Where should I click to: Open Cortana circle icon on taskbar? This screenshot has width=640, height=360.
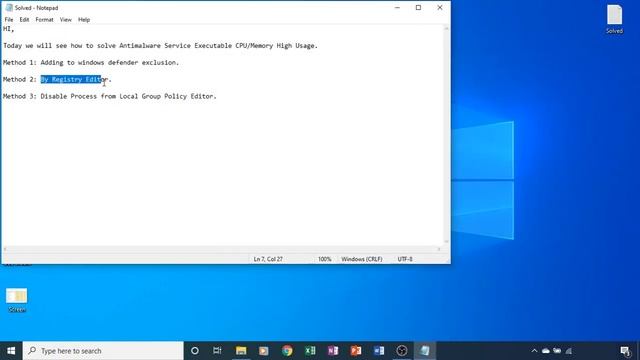(x=195, y=351)
